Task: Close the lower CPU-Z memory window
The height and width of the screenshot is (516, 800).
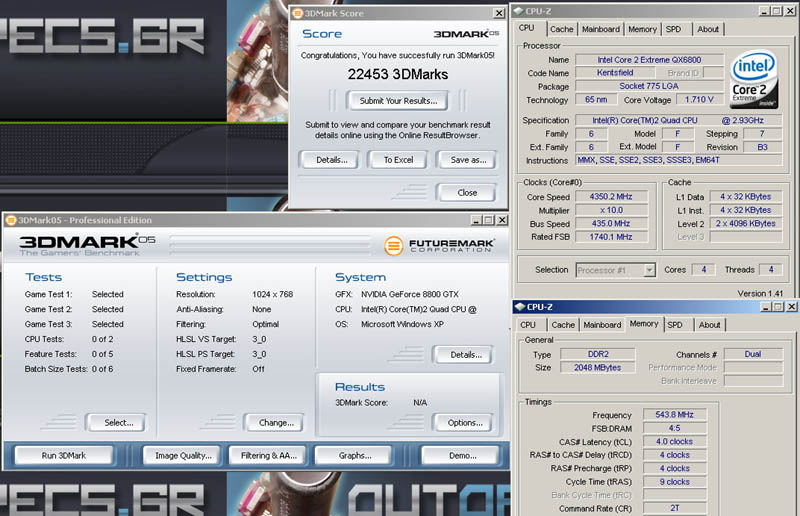Action: (x=791, y=306)
